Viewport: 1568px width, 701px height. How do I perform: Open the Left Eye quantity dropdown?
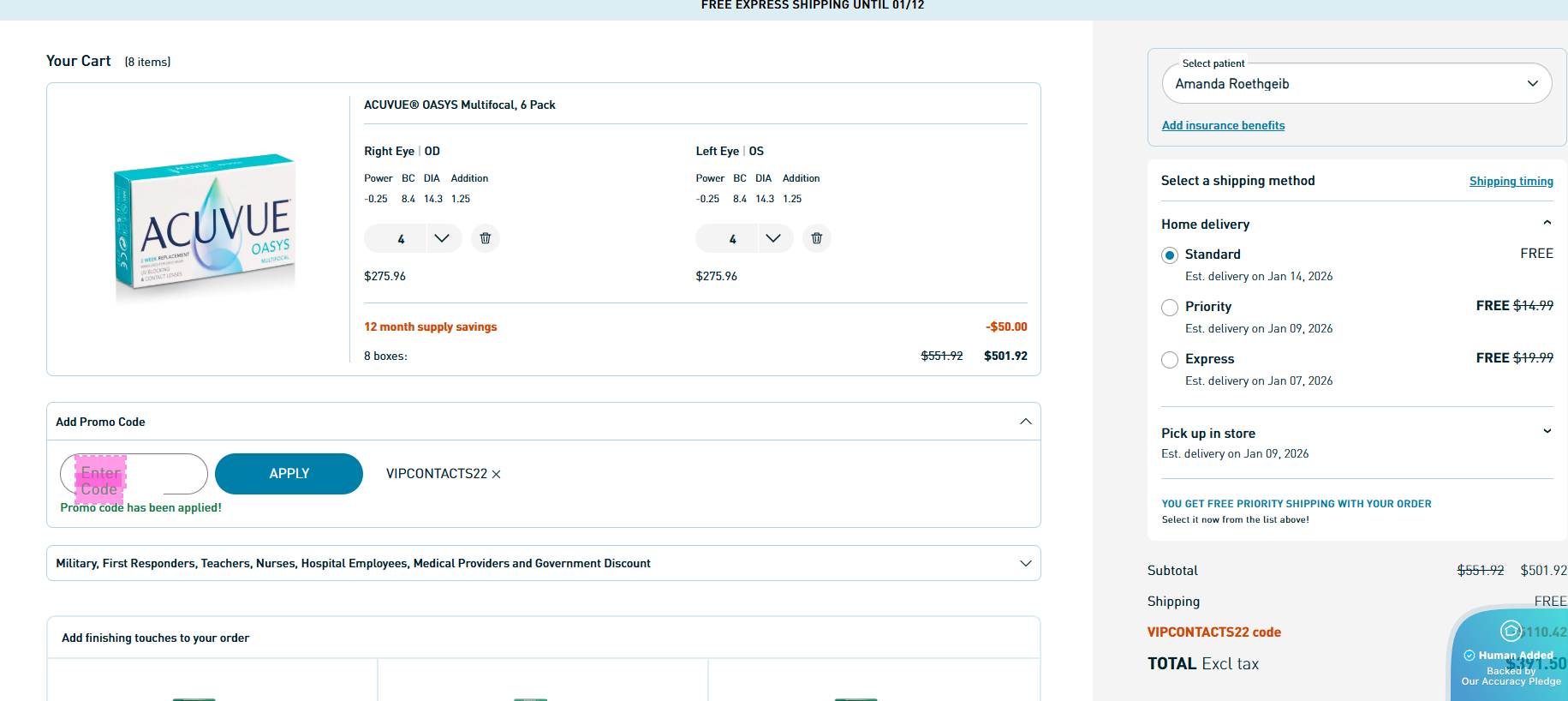coord(772,238)
